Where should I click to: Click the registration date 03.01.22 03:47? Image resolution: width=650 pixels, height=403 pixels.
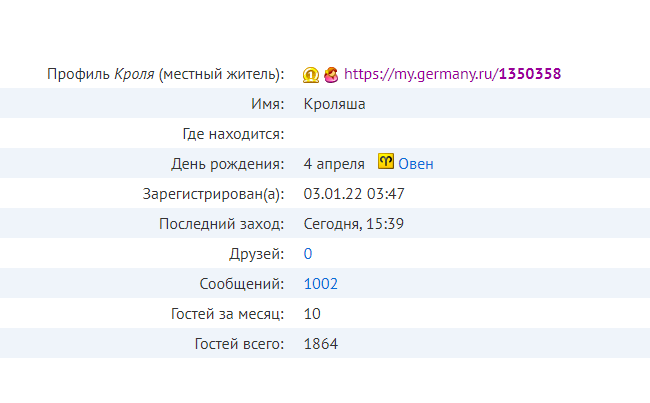354,194
